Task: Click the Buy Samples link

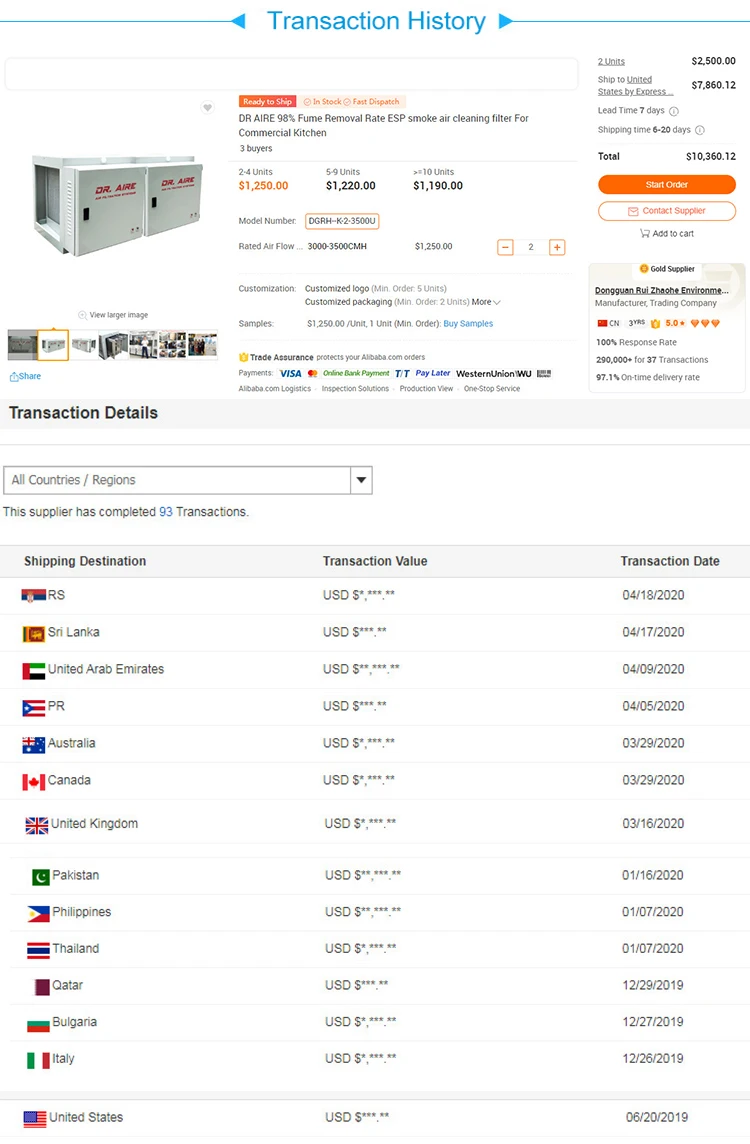Action: (468, 323)
